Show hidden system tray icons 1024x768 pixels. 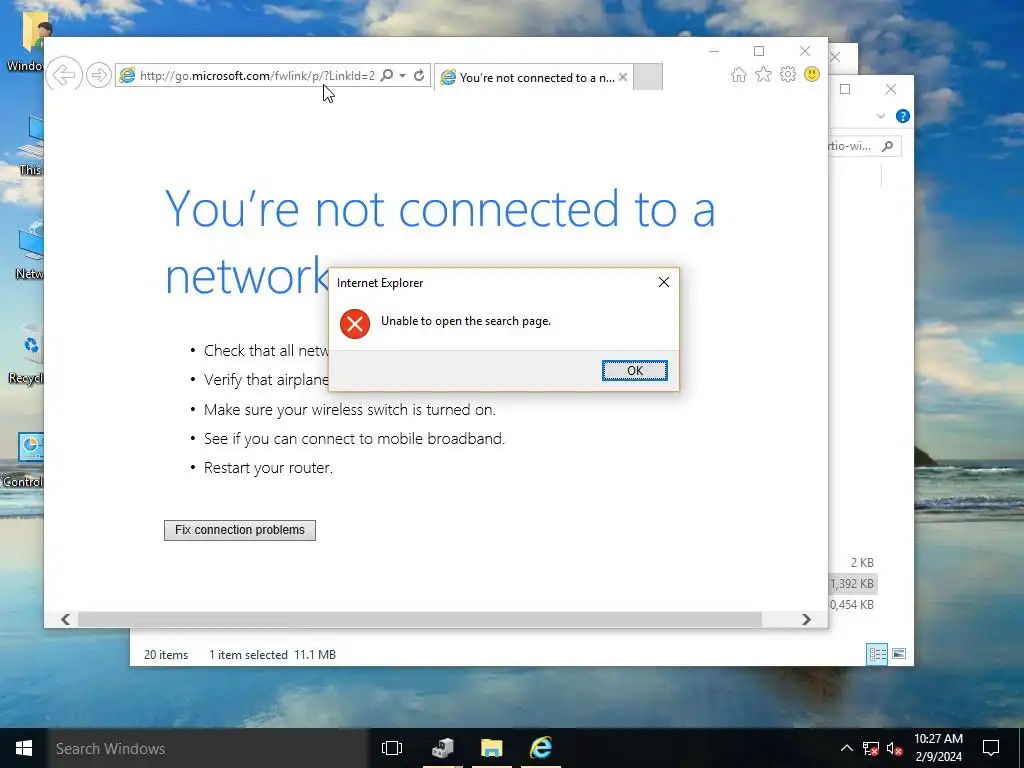[x=846, y=748]
